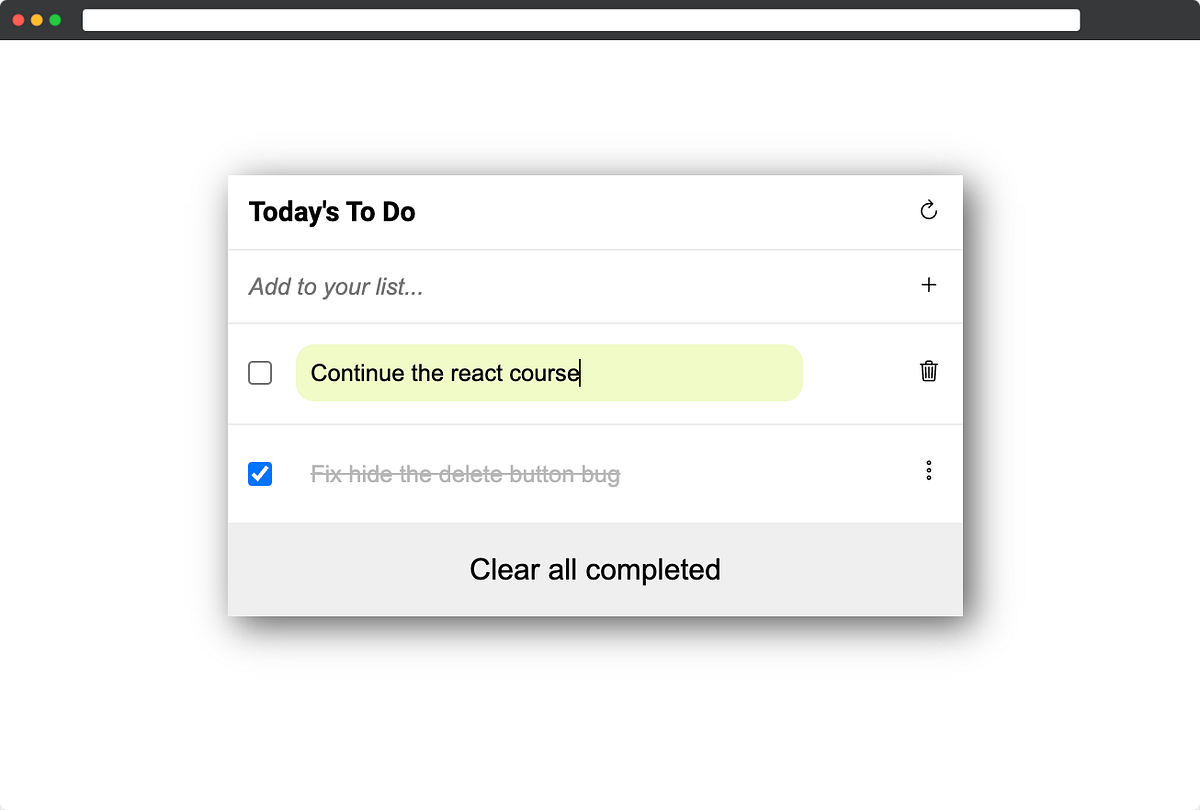Click the refresh icon beside Today's To Do
Image resolution: width=1200 pixels, height=810 pixels.
click(928, 210)
